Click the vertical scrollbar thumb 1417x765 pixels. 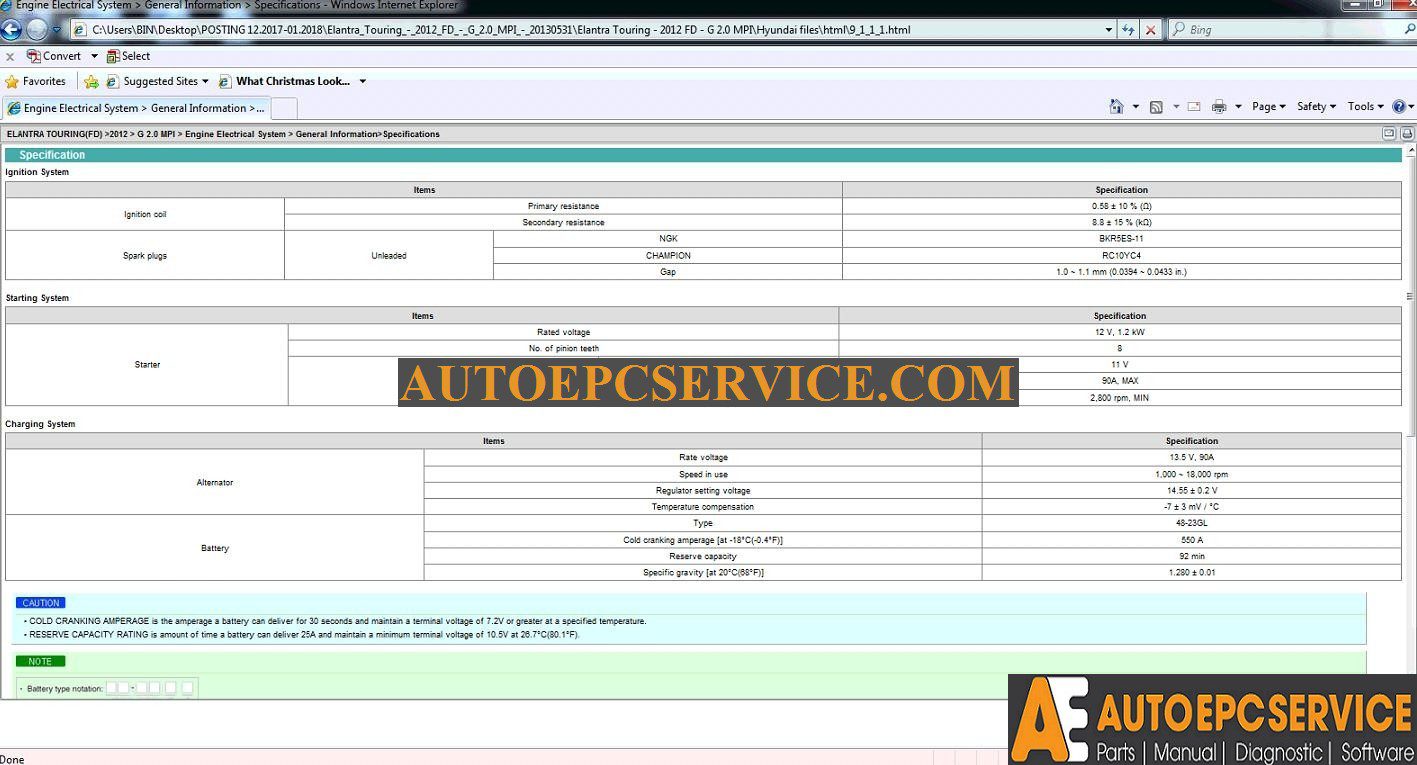coord(1410,295)
